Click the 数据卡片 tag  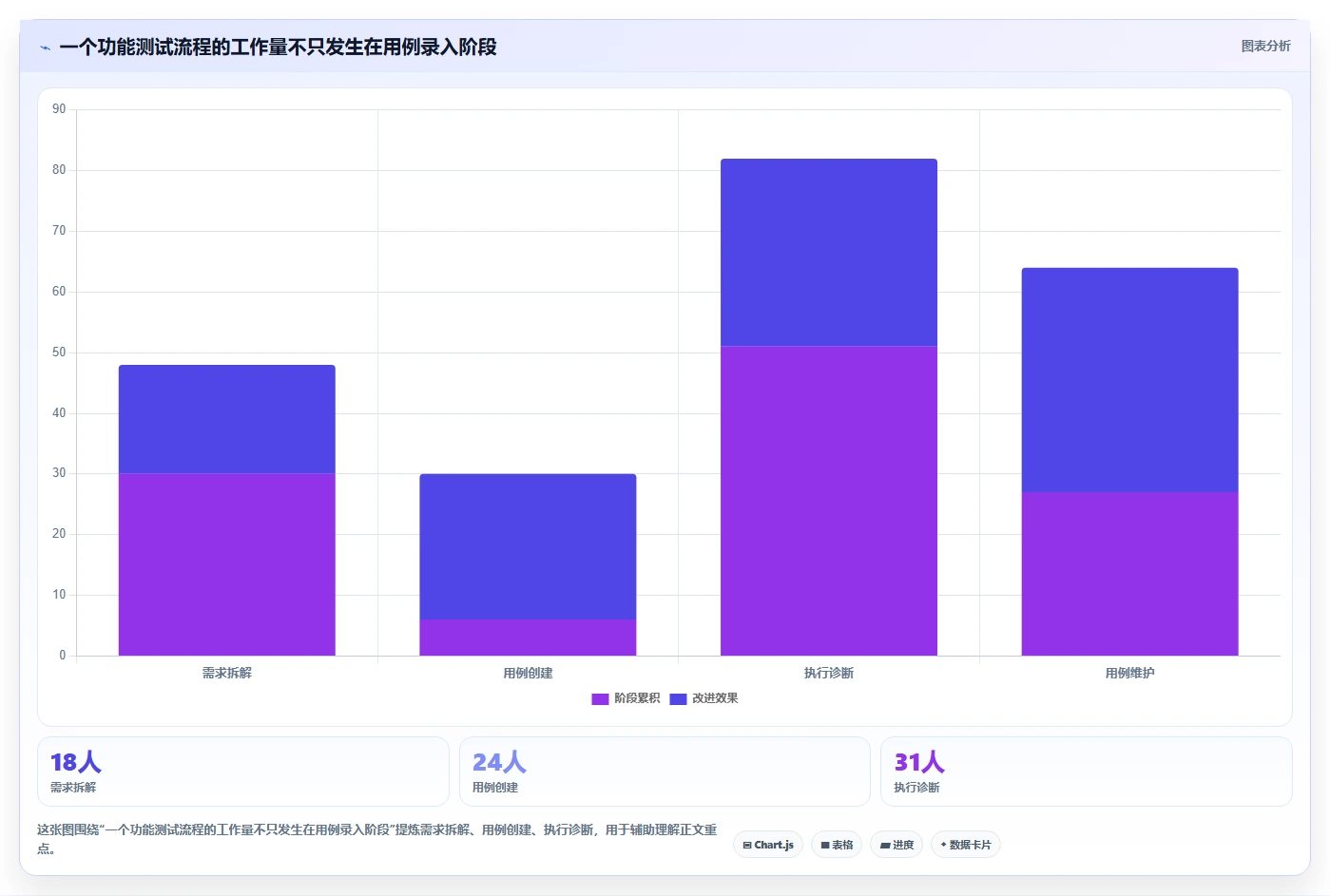(x=966, y=845)
